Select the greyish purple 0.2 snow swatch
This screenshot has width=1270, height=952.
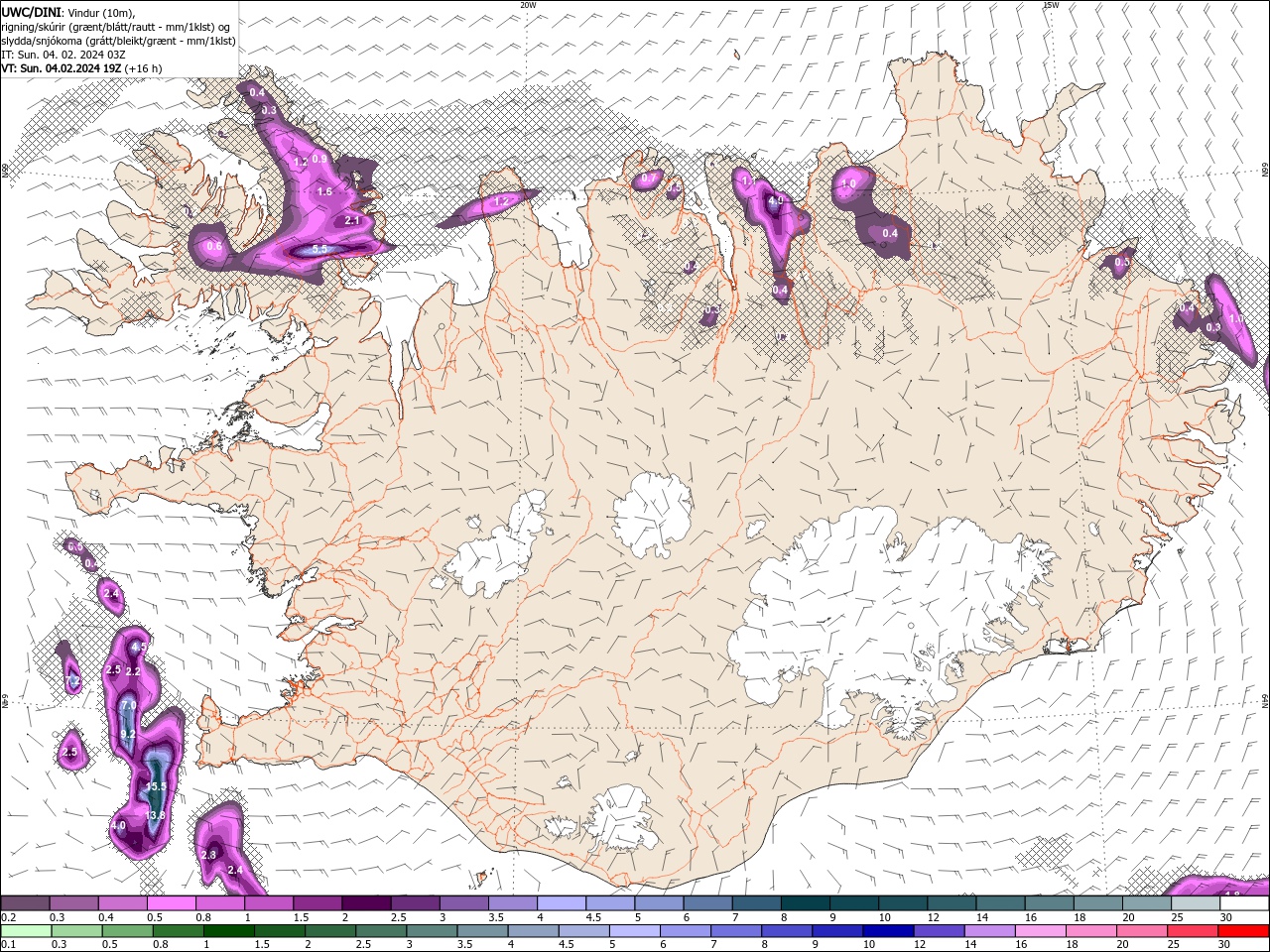point(25,903)
